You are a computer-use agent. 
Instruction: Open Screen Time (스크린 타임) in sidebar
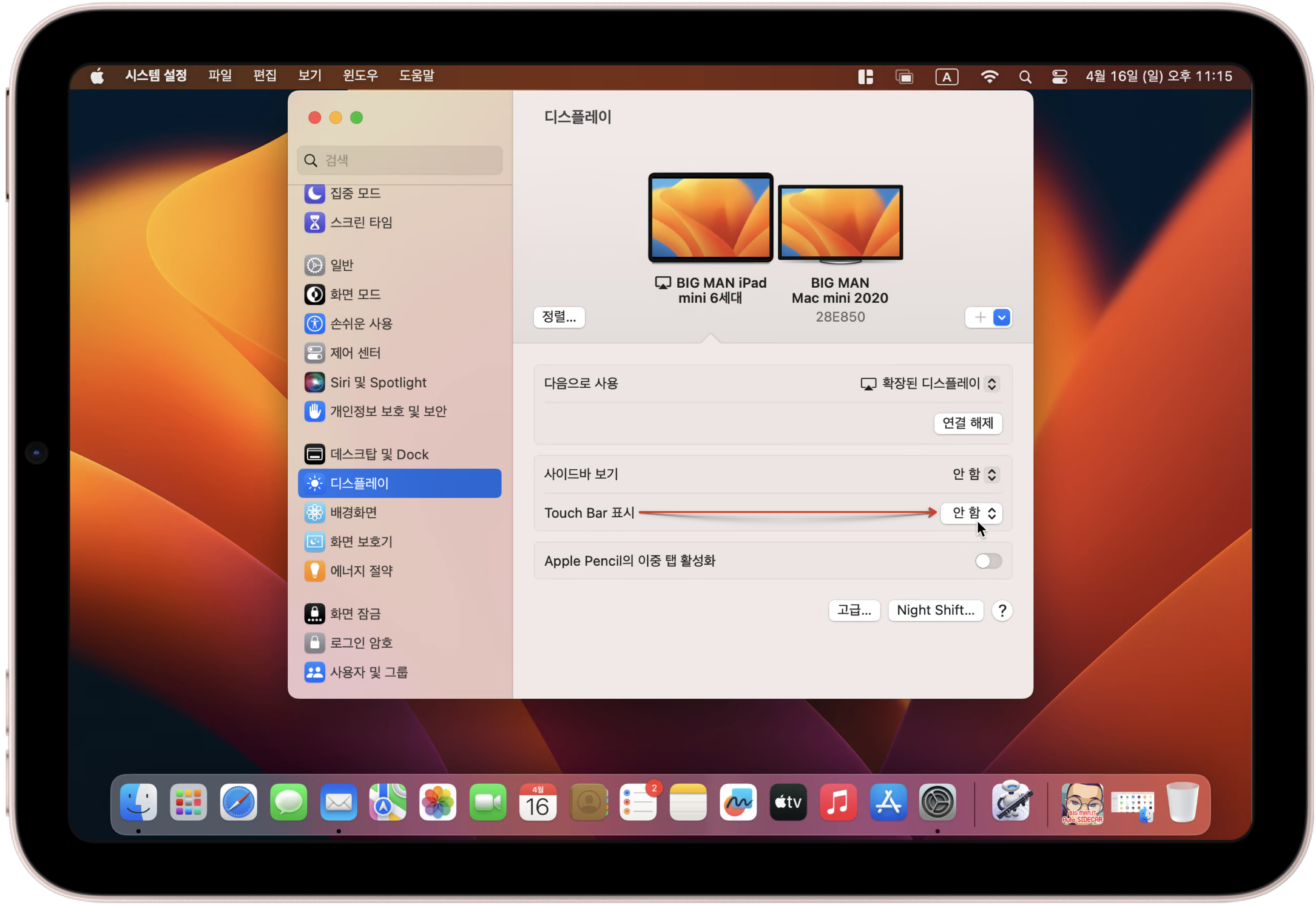(361, 222)
